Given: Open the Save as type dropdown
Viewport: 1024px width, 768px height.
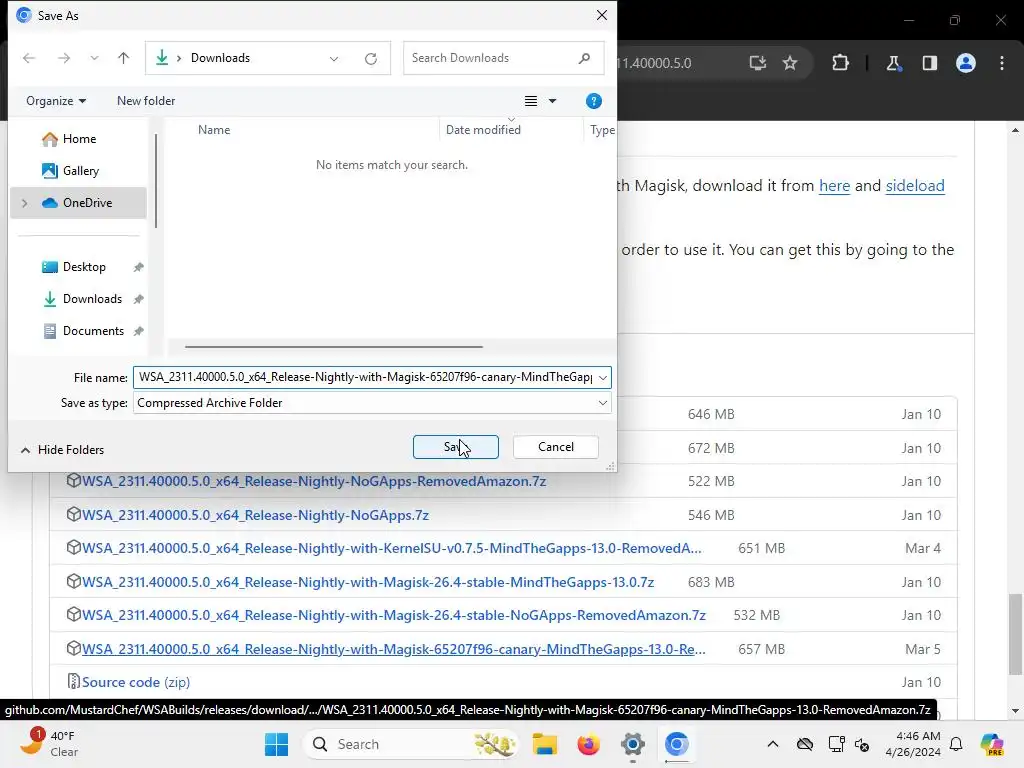Looking at the screenshot, I should [372, 403].
